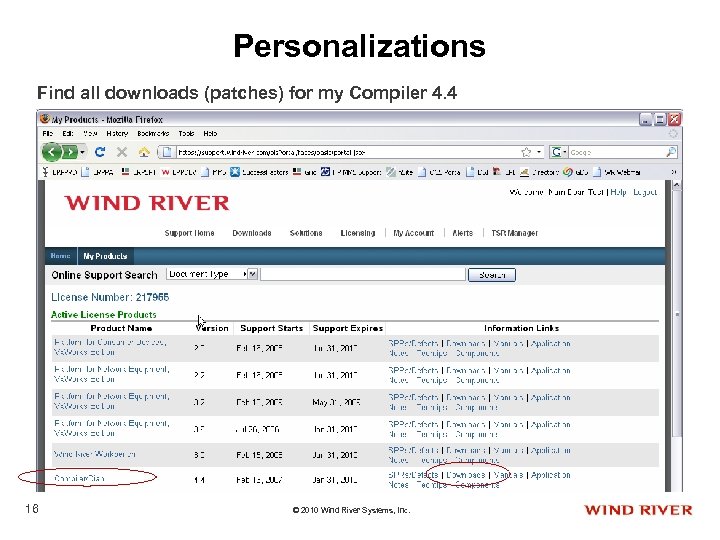Open the History menu
720x540 pixels.
coord(117,134)
